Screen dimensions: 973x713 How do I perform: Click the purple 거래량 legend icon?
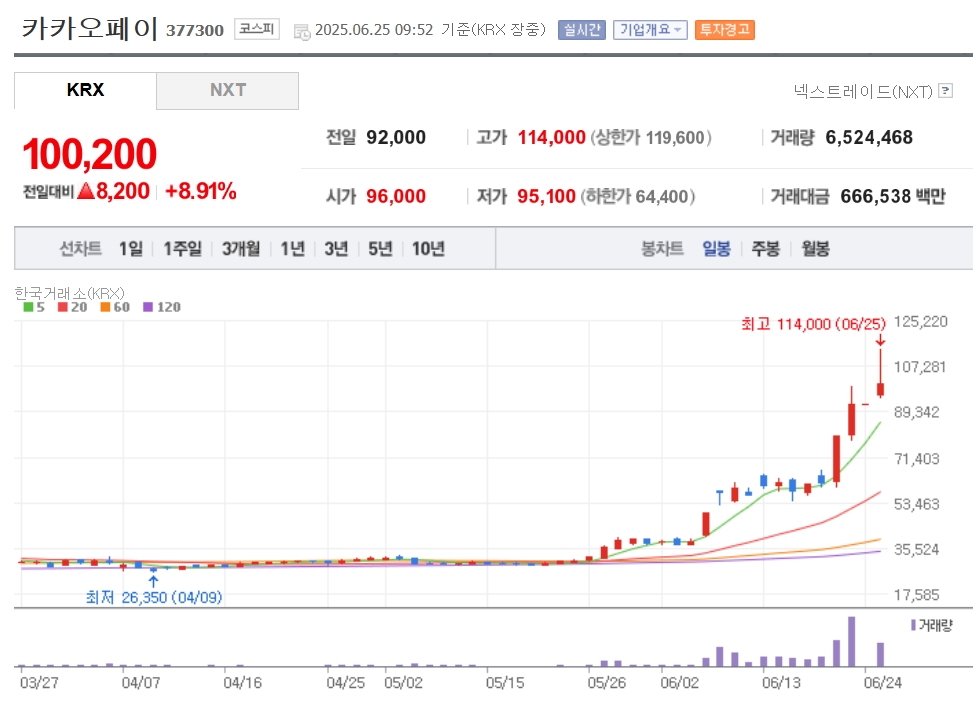[x=913, y=624]
